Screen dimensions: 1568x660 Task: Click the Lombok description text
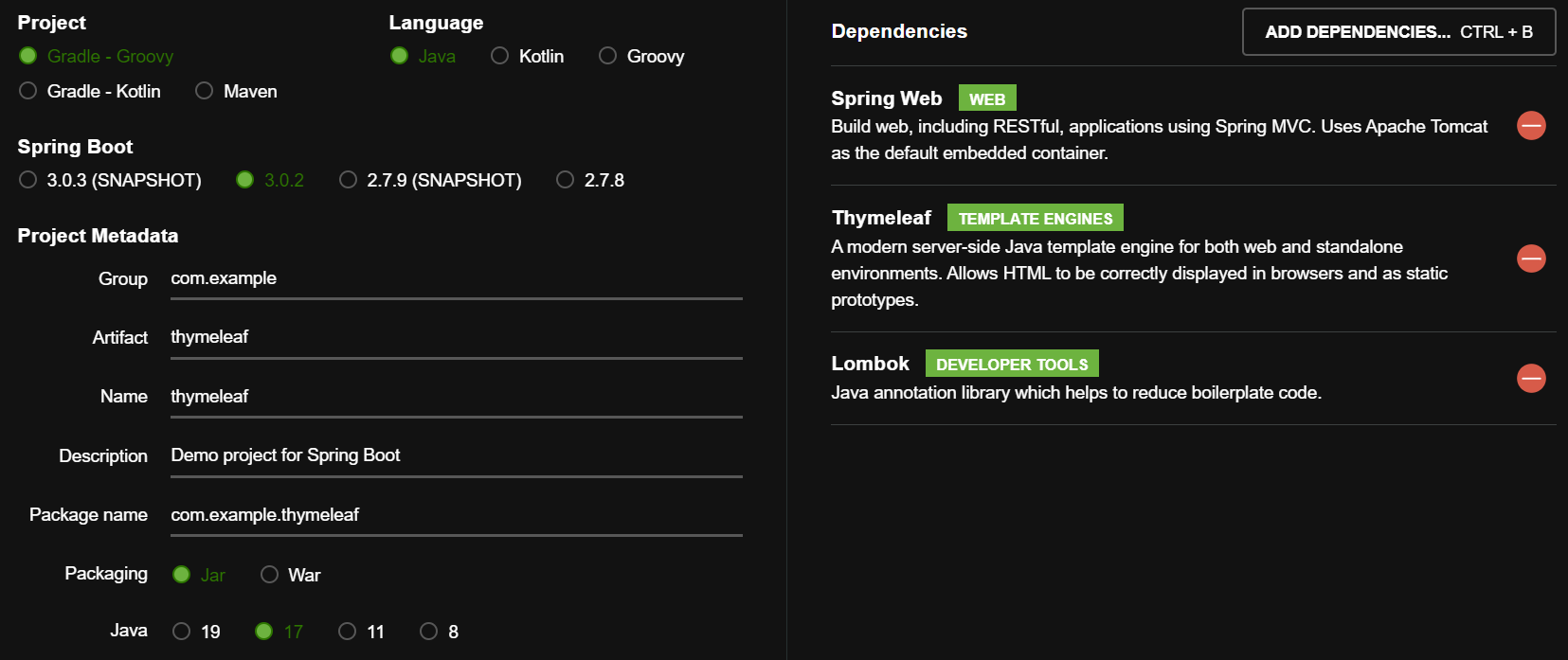pyautogui.click(x=1076, y=393)
